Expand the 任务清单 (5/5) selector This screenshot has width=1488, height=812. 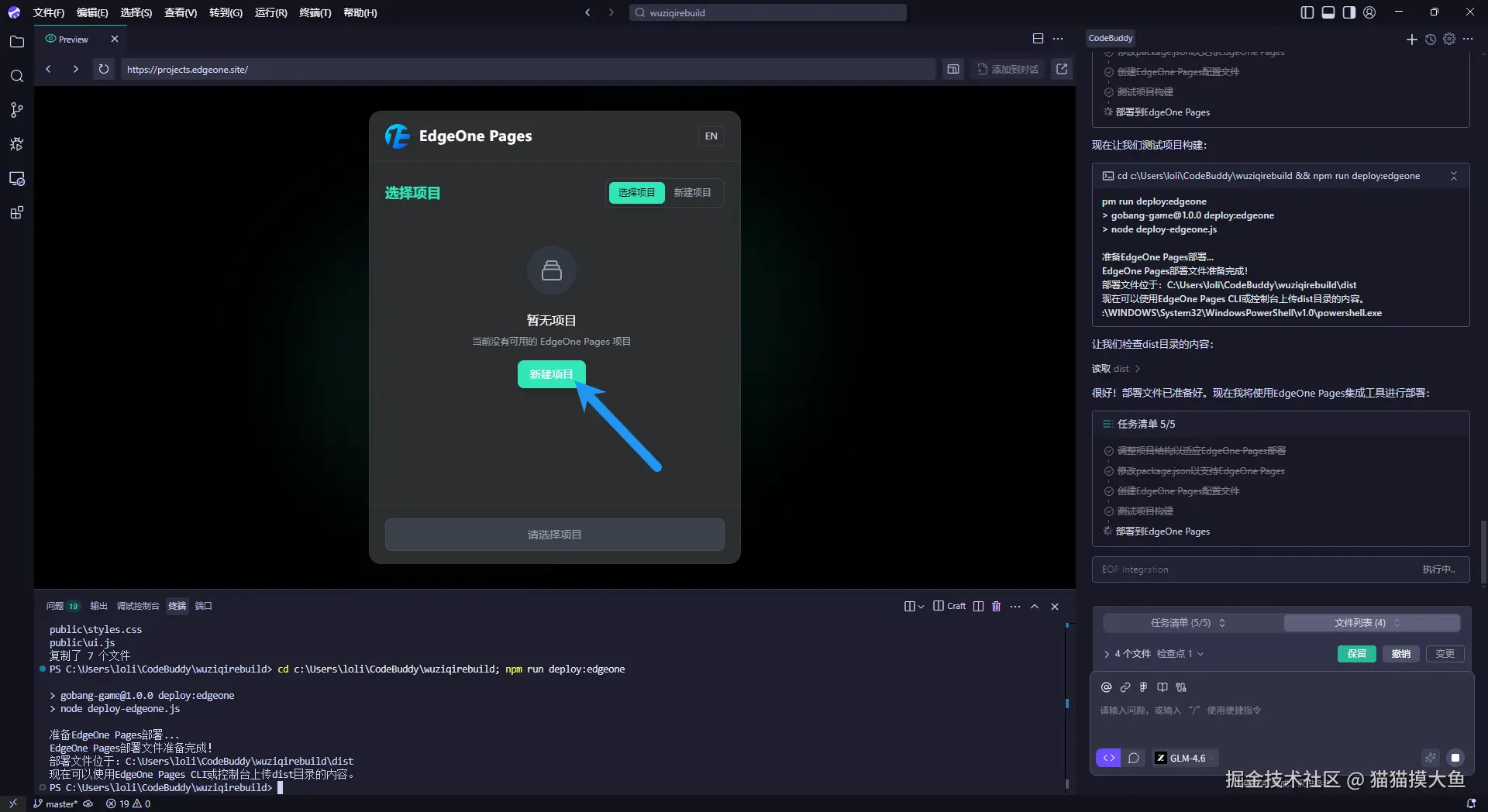click(1190, 623)
